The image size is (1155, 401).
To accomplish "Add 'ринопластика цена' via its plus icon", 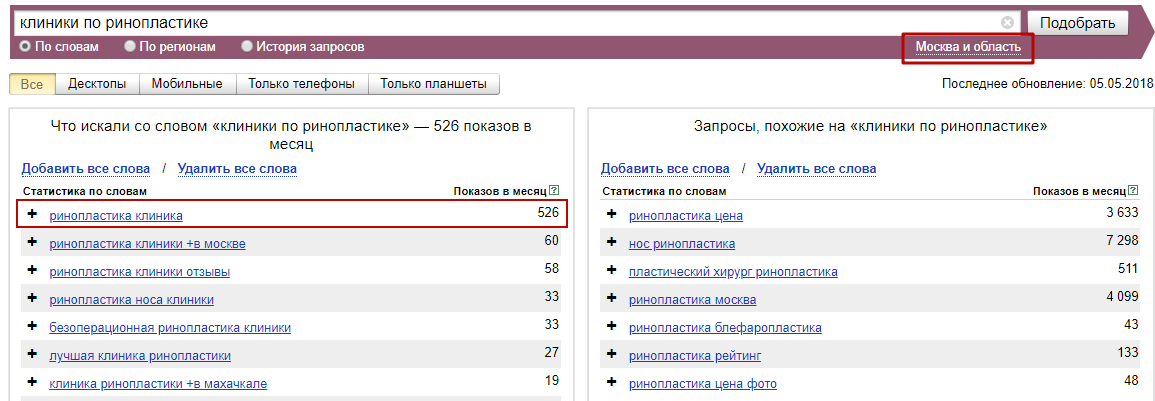I will coord(611,215).
